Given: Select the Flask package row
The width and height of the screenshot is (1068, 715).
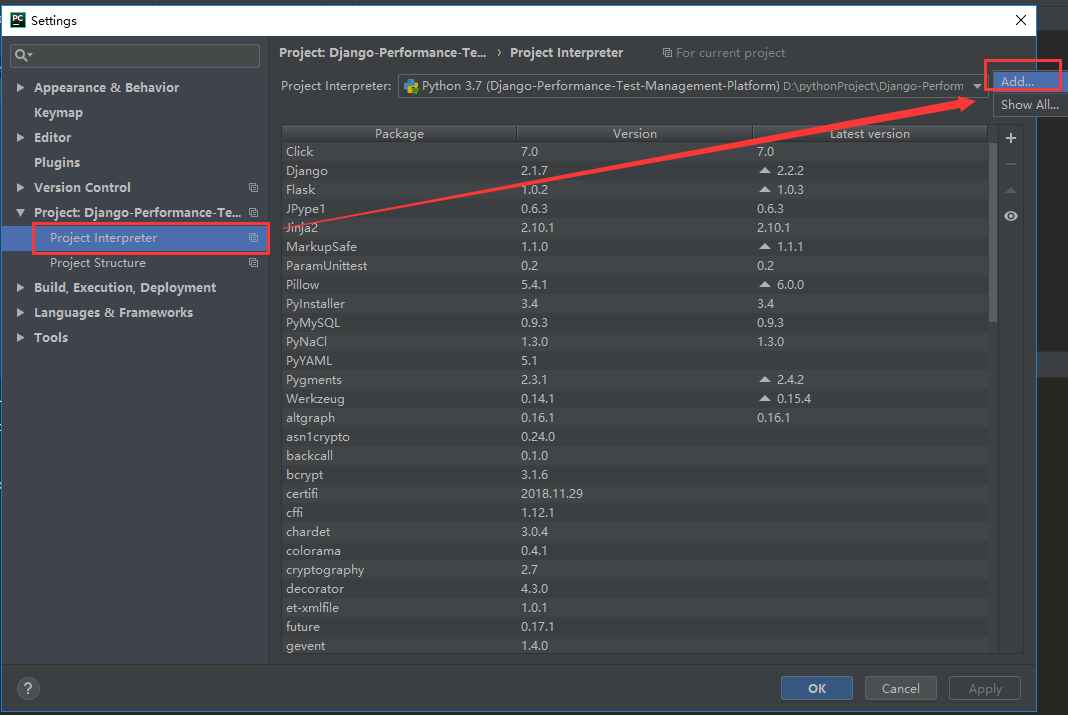Looking at the screenshot, I should coord(635,190).
